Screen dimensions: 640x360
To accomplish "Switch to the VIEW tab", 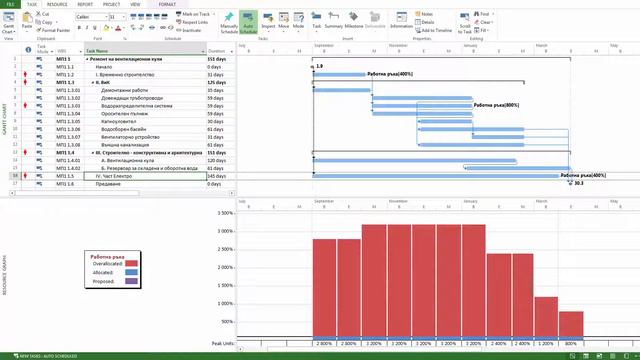I will click(135, 4).
